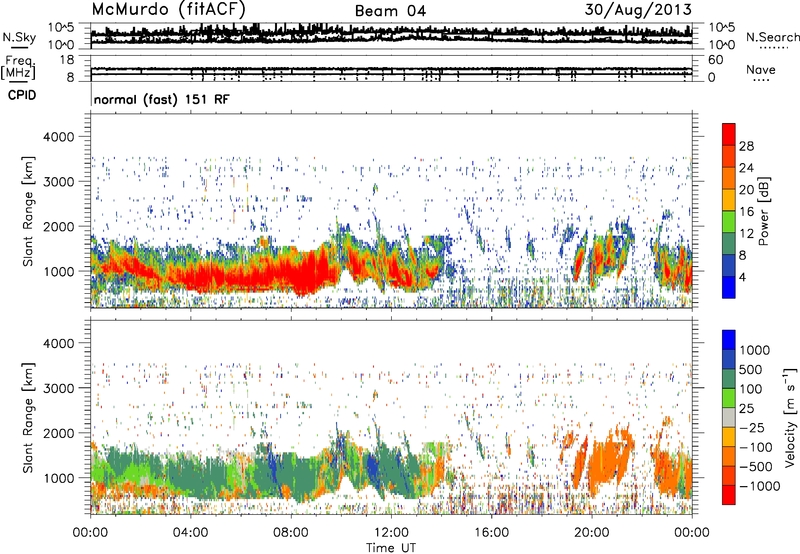Click the orange segment of velocity colorbar
Viewport: 800px width, 554px height.
(729, 456)
